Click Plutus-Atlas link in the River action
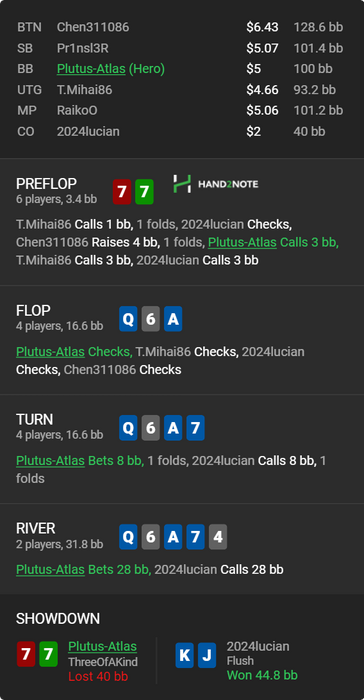Screen dimensions: 364x700 pos(50,569)
